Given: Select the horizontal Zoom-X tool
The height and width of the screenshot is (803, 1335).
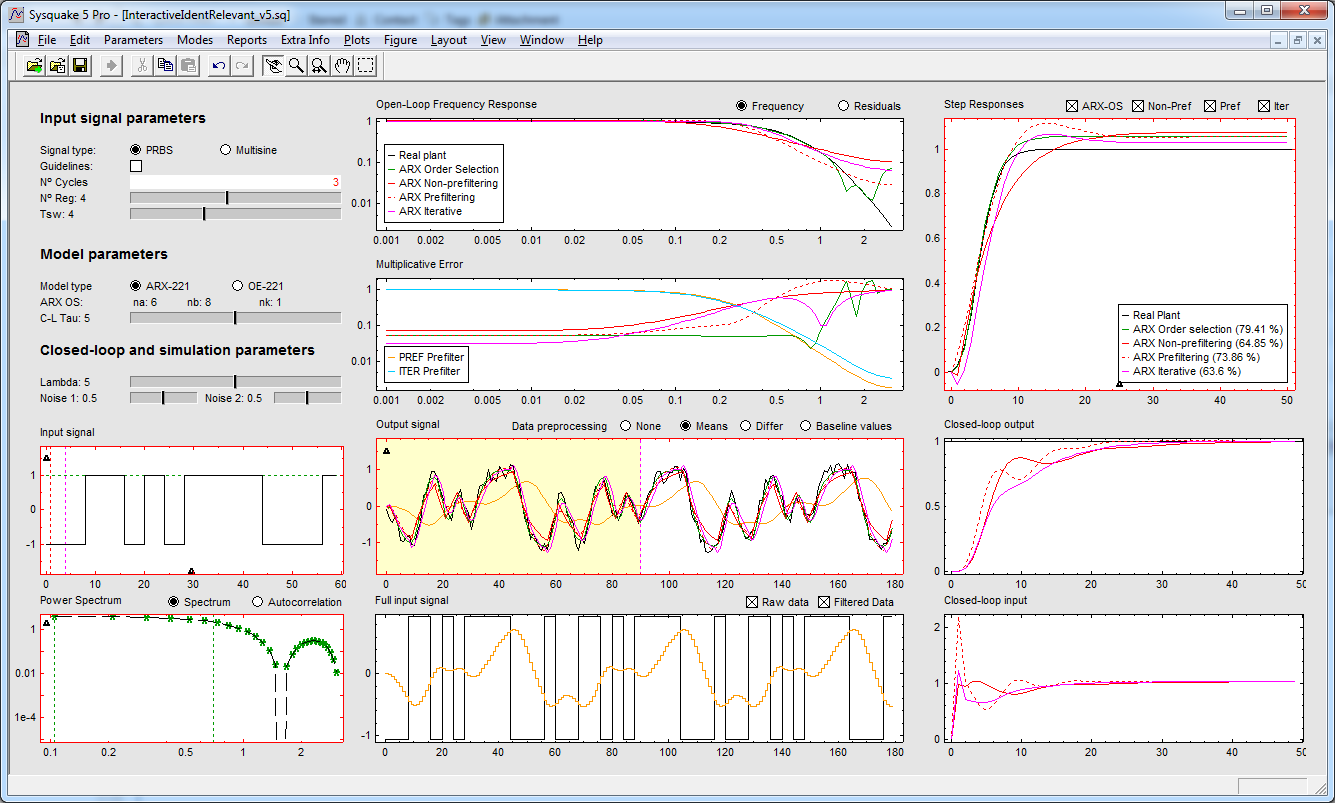Looking at the screenshot, I should [319, 66].
